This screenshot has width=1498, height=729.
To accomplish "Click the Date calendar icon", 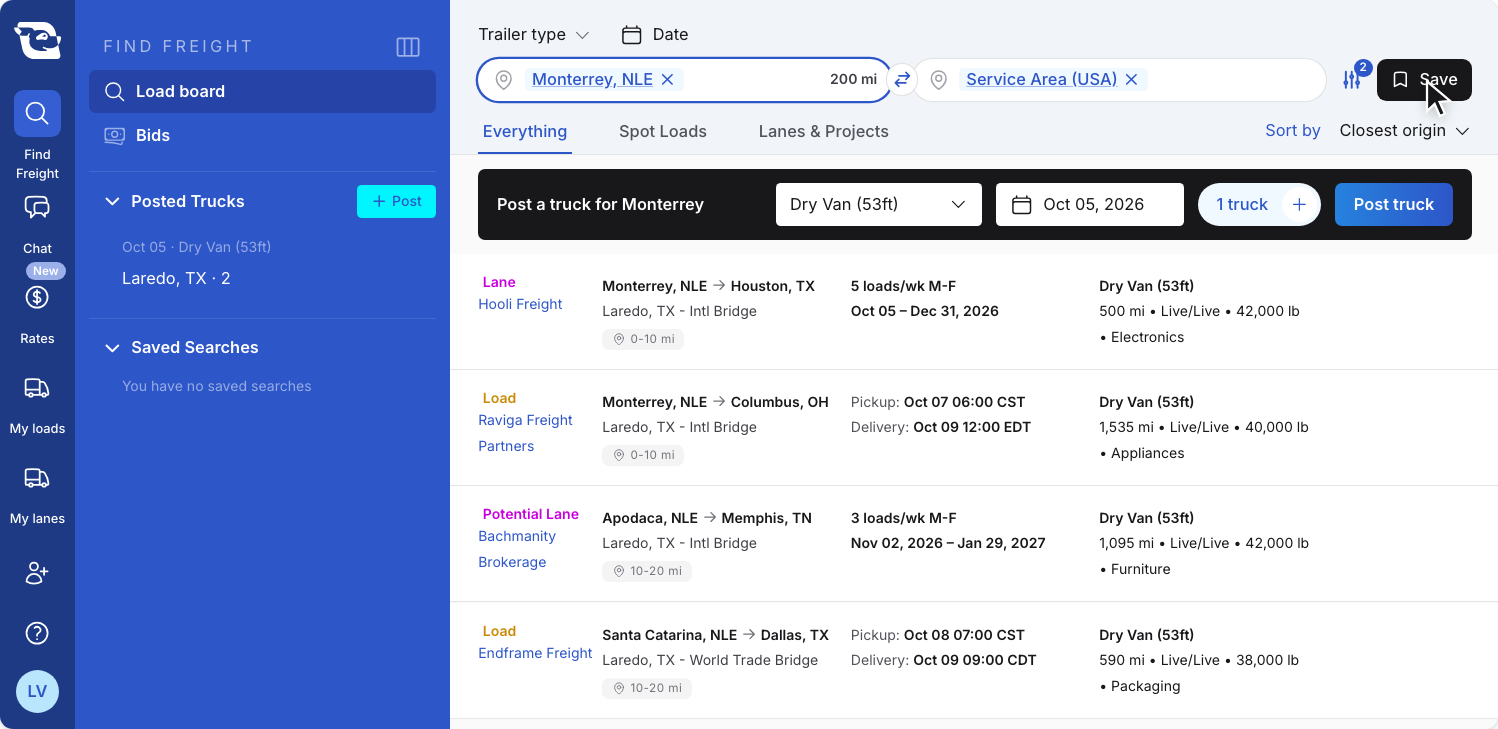I will coord(631,34).
